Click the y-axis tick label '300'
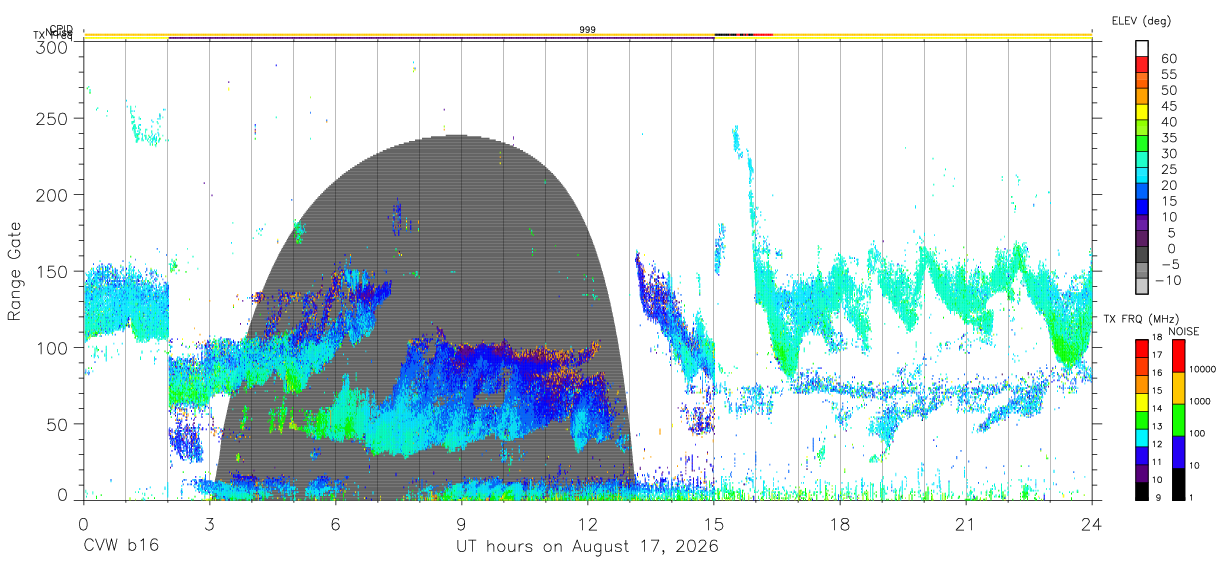Screen dimensions: 1228x567 click(x=49, y=47)
